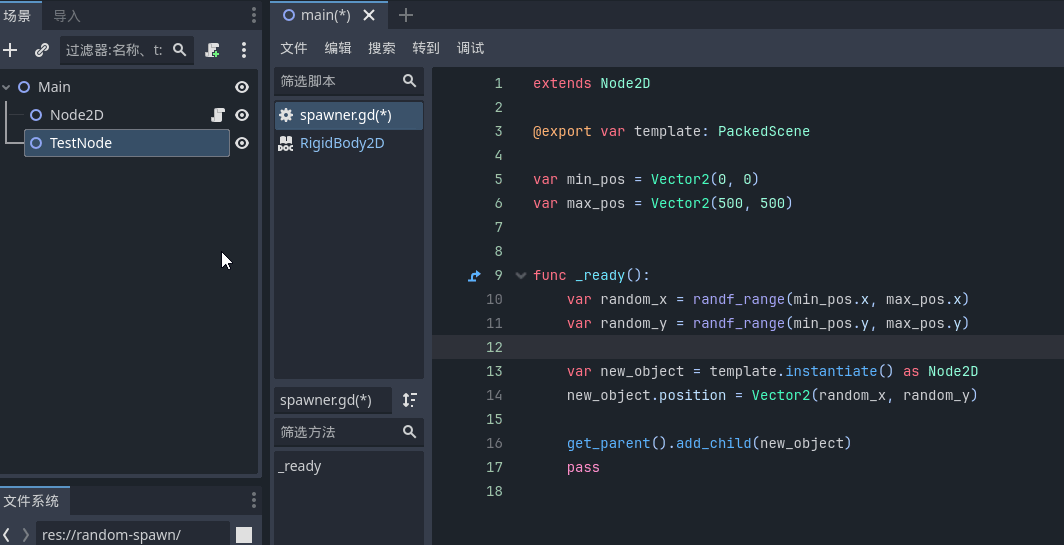Hide the Node2D node with its eye icon

pos(242,115)
